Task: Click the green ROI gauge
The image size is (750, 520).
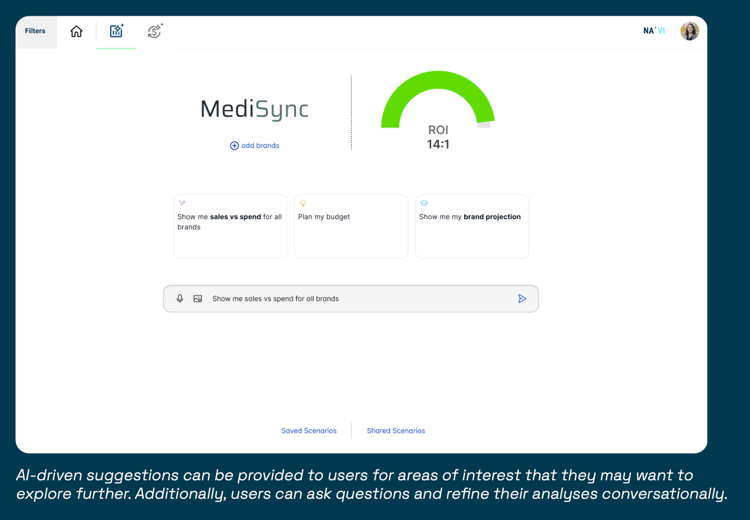Action: [x=438, y=100]
